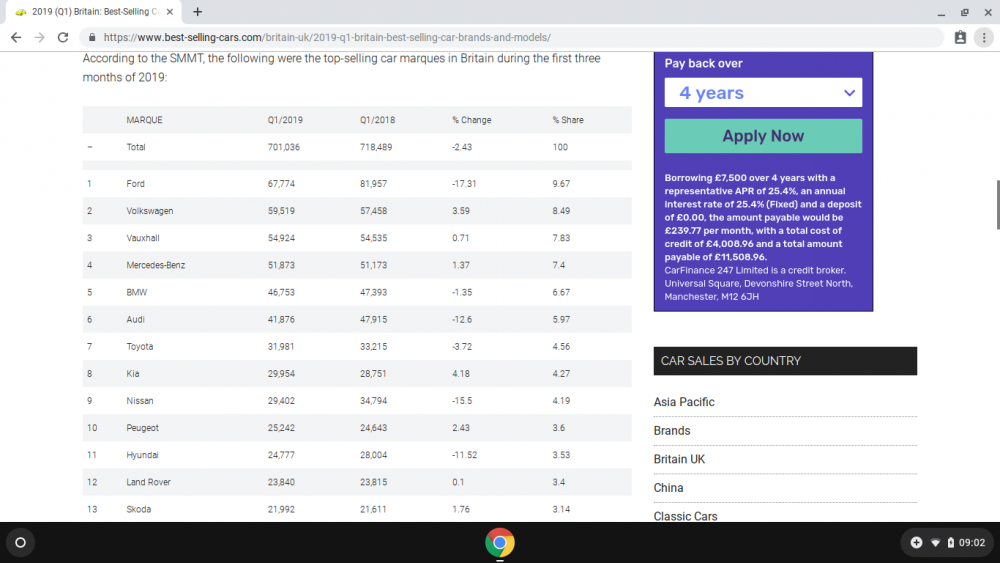This screenshot has width=1000, height=563.
Task: Click the % Share column header
Action: tap(568, 120)
